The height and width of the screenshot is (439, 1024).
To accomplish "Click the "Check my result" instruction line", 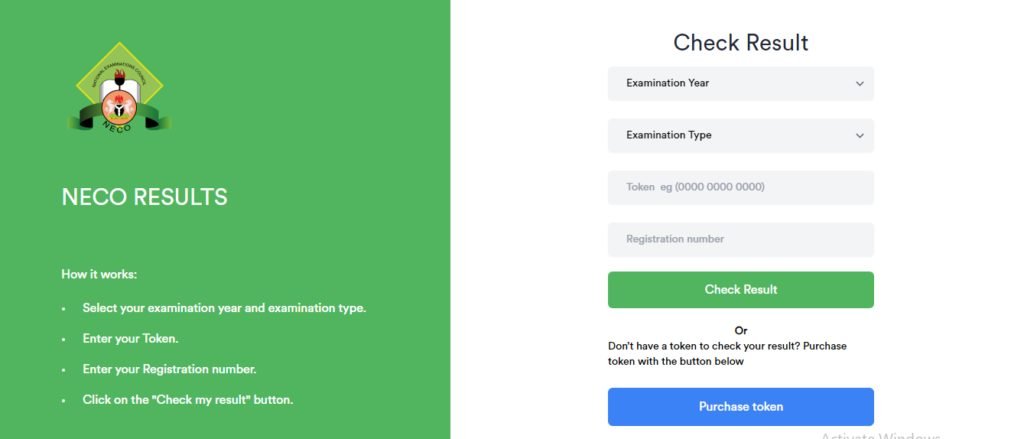I will tap(187, 401).
